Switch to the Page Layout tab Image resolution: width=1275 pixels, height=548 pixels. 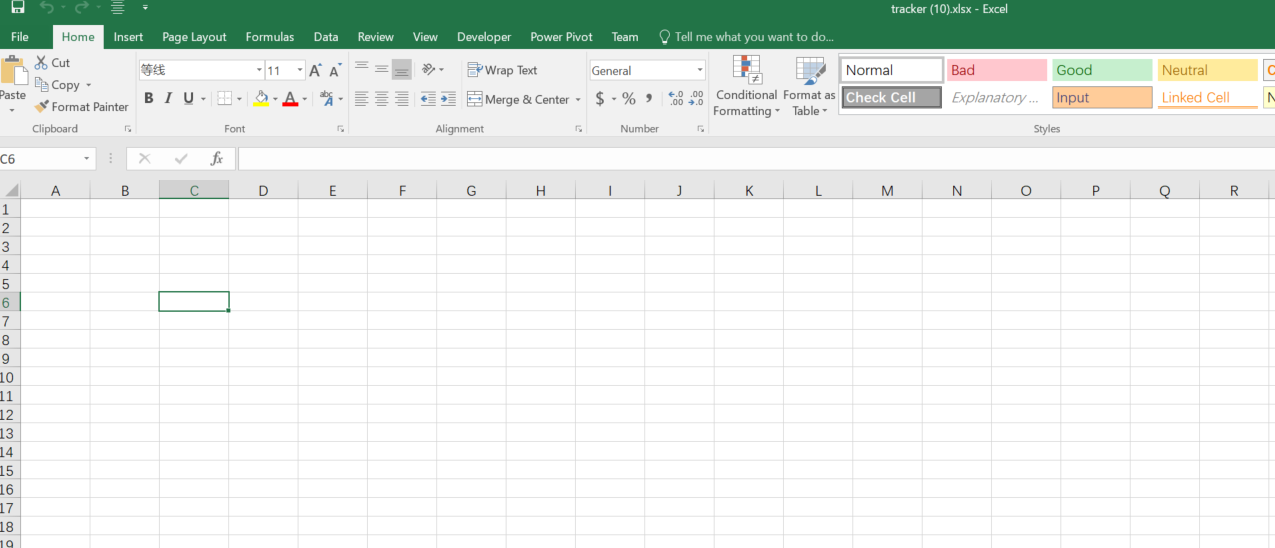(x=194, y=37)
